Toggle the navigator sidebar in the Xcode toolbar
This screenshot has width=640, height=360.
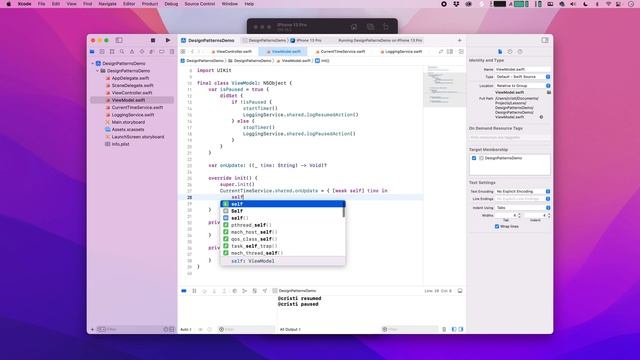click(x=119, y=40)
